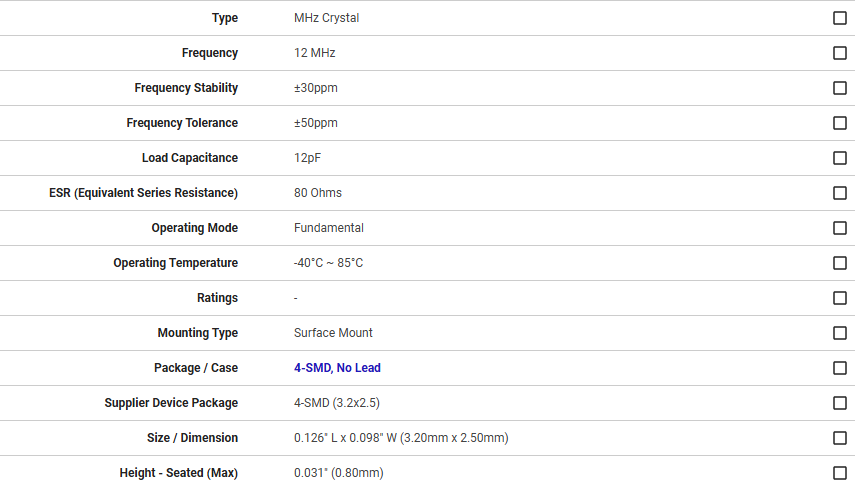Select the Frequency Stability ±30ppm checkbox

click(840, 88)
